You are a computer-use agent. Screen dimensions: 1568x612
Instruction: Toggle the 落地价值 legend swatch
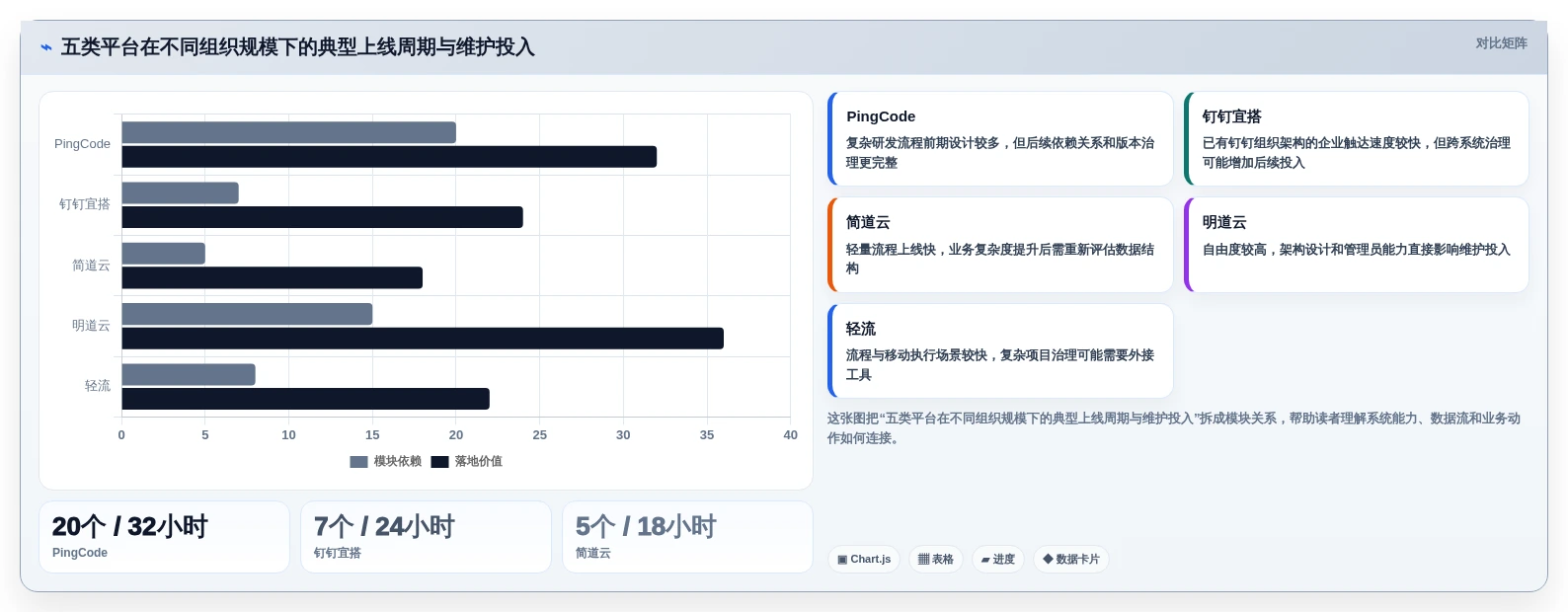click(x=439, y=462)
